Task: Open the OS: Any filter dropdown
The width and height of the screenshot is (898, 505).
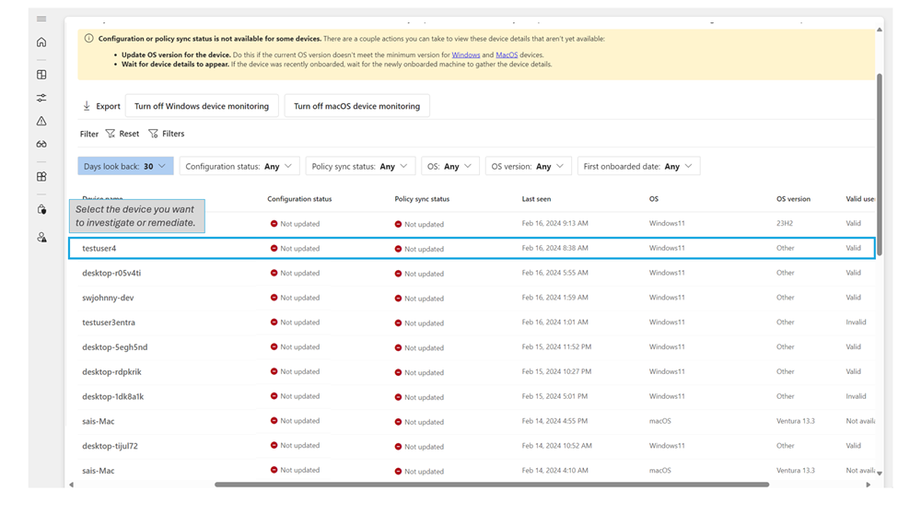Action: tap(450, 166)
